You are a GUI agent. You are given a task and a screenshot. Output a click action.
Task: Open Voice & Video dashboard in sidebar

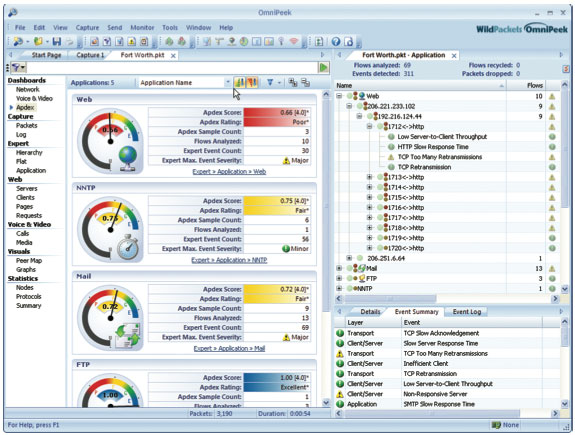pyautogui.click(x=34, y=98)
